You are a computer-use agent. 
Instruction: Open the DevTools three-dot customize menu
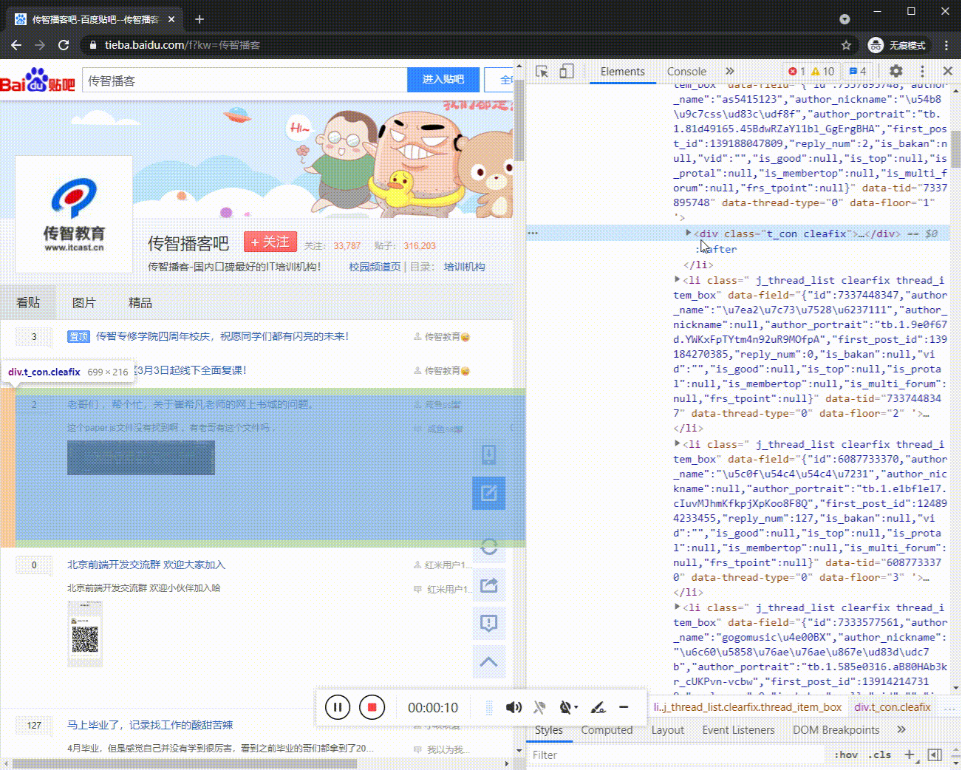point(922,71)
